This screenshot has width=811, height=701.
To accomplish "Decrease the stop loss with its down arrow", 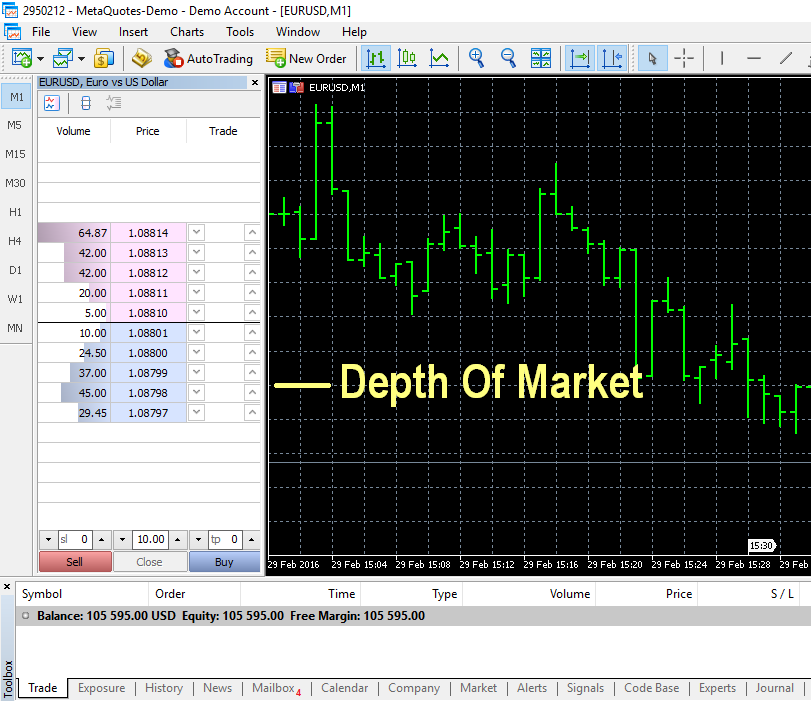I will point(48,540).
